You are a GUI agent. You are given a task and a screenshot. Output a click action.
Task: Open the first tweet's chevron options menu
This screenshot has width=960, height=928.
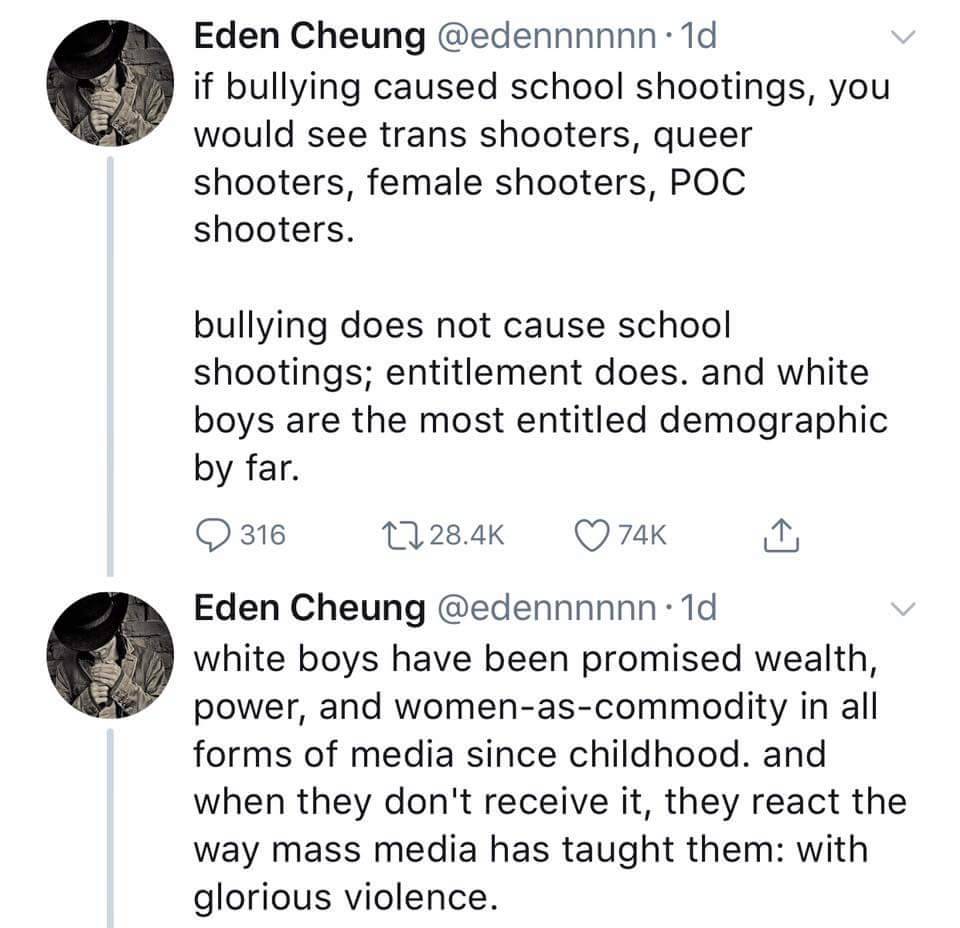click(902, 39)
